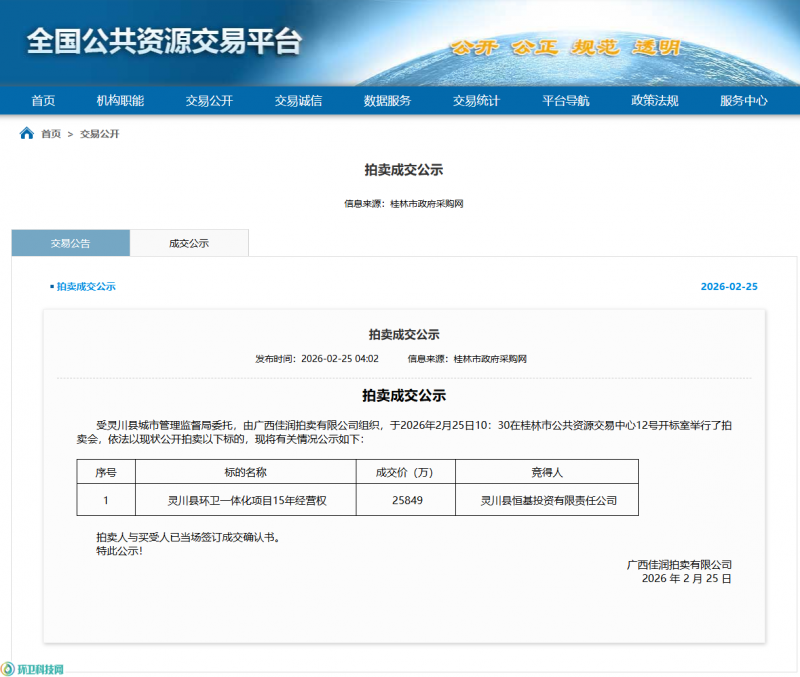This screenshot has width=800, height=677.
Task: Click the 灵川县恒基投资有限责任公司 bidder cell
Action: (x=549, y=500)
